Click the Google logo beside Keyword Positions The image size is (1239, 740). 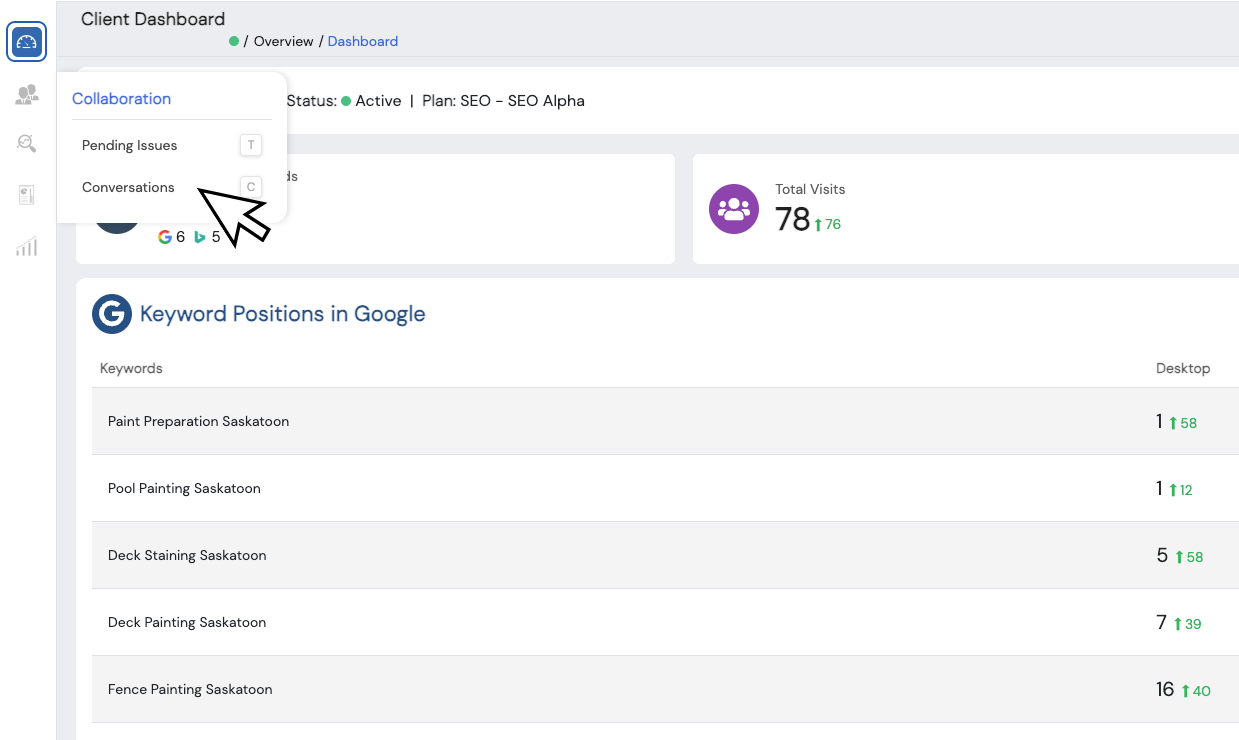(112, 314)
